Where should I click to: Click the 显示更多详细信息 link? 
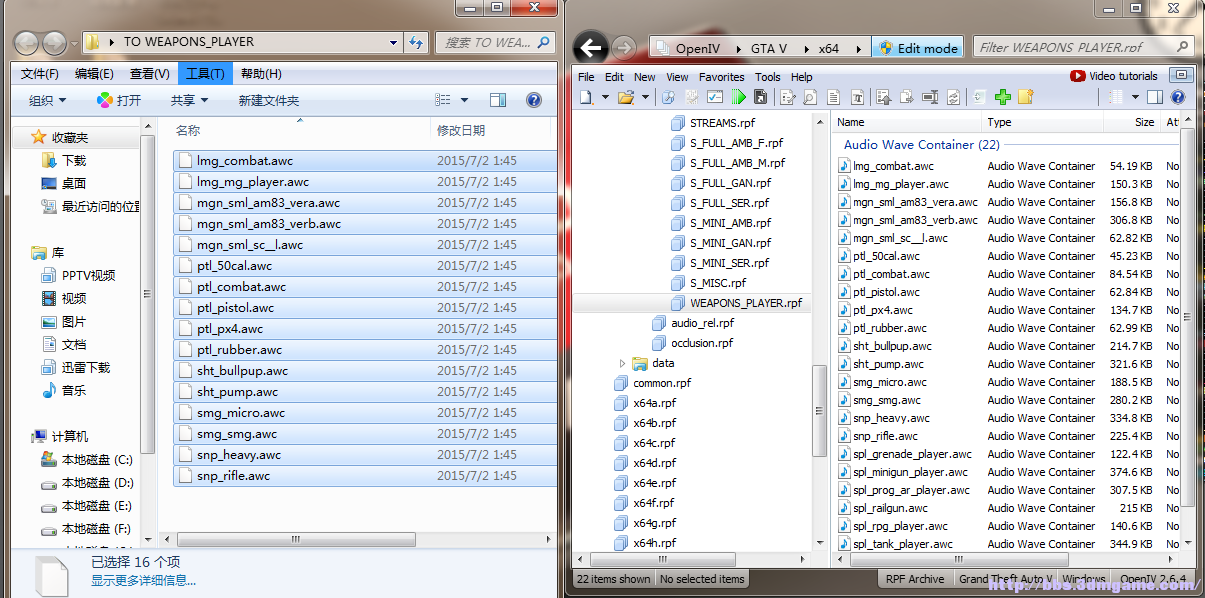[x=143, y=580]
